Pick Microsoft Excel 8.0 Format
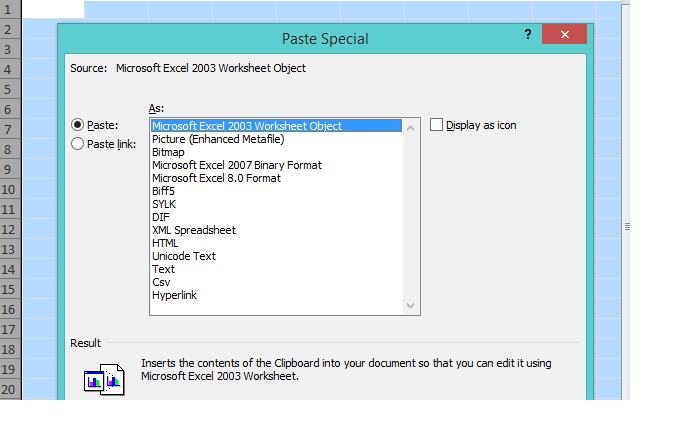 [216, 178]
